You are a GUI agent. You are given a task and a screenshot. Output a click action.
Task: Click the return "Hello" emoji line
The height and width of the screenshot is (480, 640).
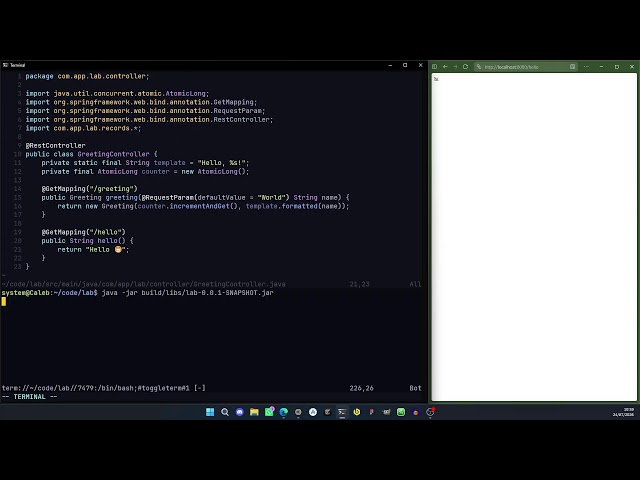coord(93,249)
